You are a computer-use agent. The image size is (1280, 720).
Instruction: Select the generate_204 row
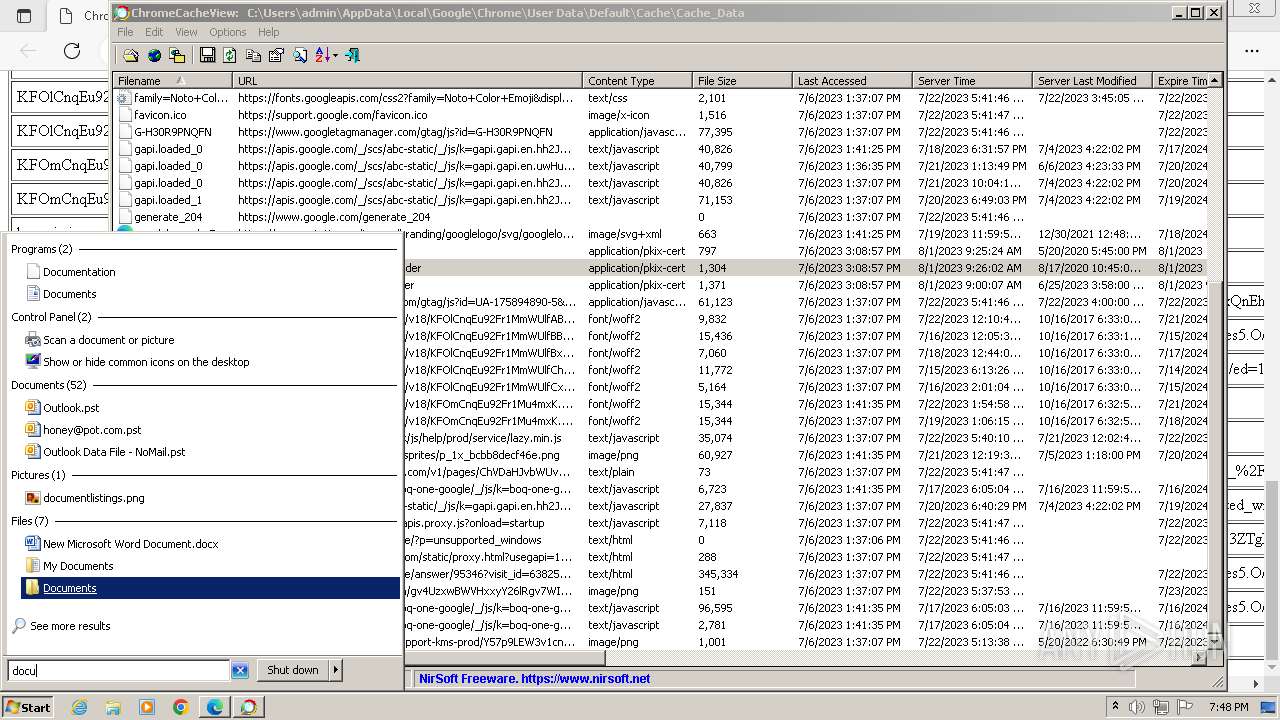660,217
